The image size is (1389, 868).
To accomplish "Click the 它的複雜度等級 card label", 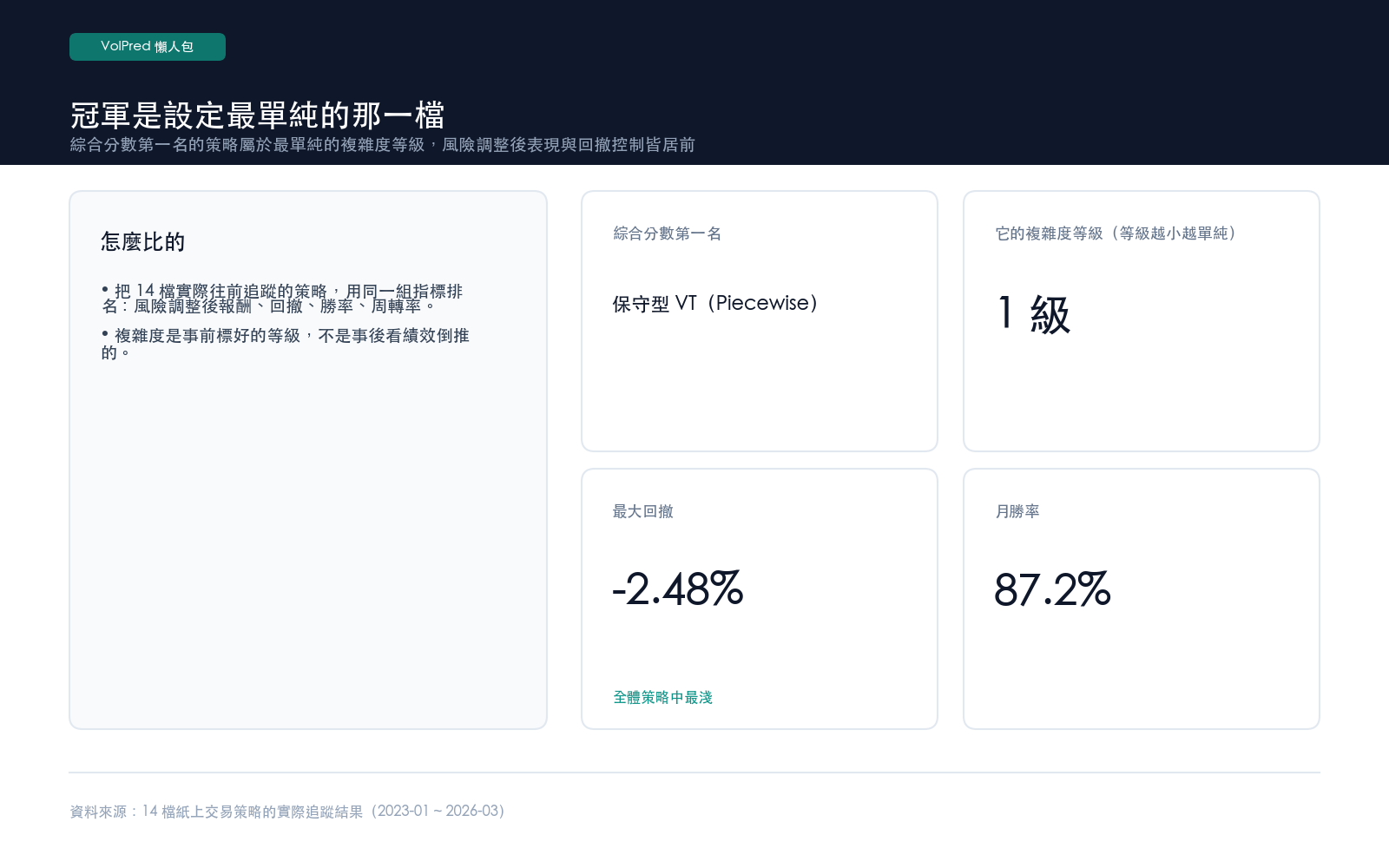I will 1115,233.
